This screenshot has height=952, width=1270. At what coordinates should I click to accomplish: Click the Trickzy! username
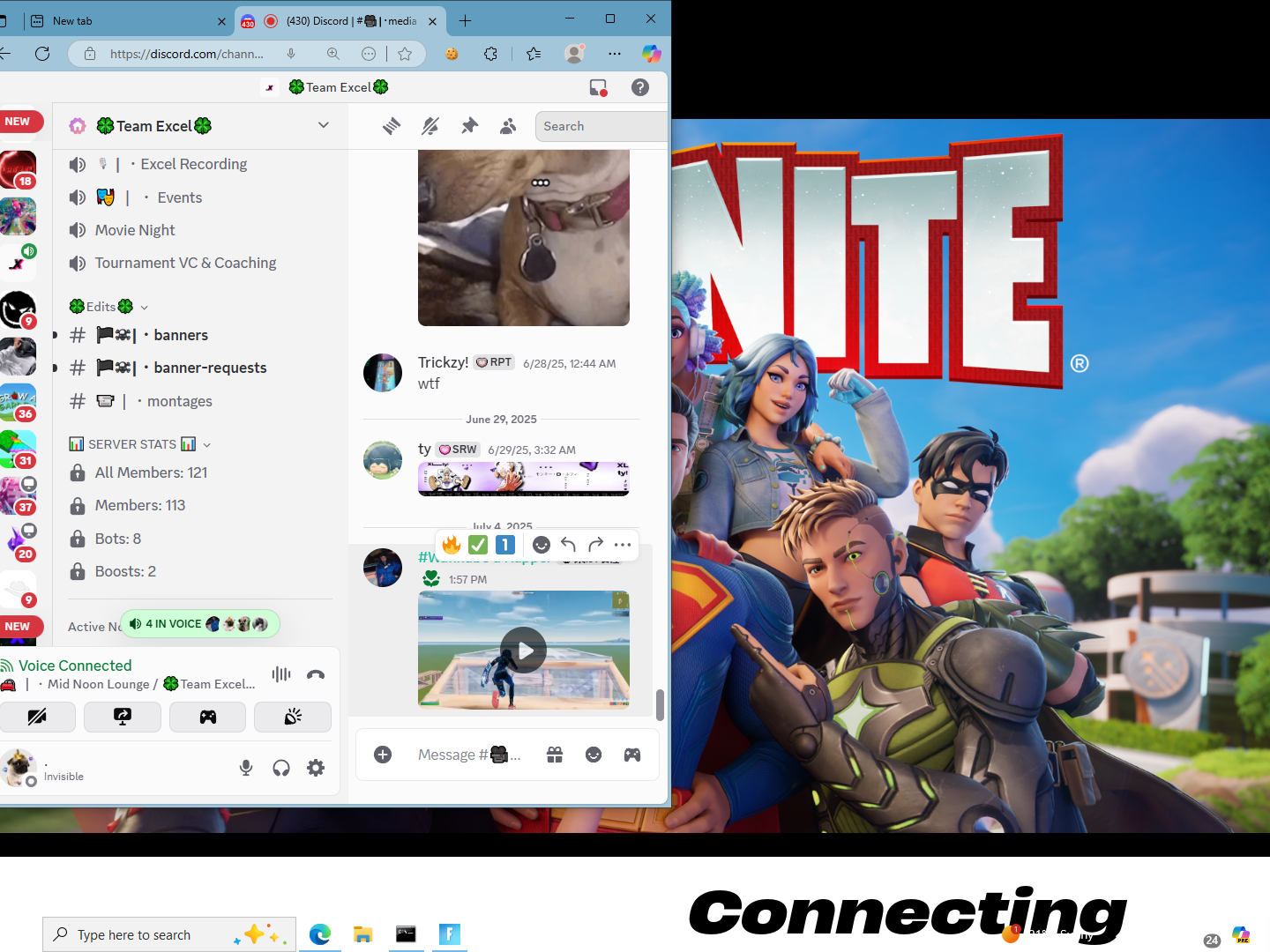[x=444, y=362]
